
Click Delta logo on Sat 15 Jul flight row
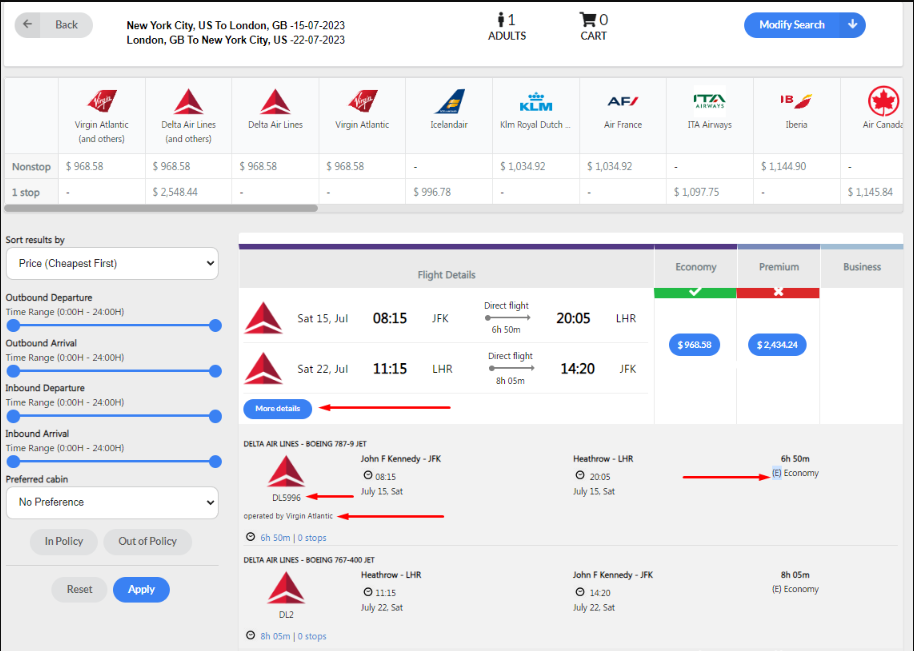pos(263,318)
